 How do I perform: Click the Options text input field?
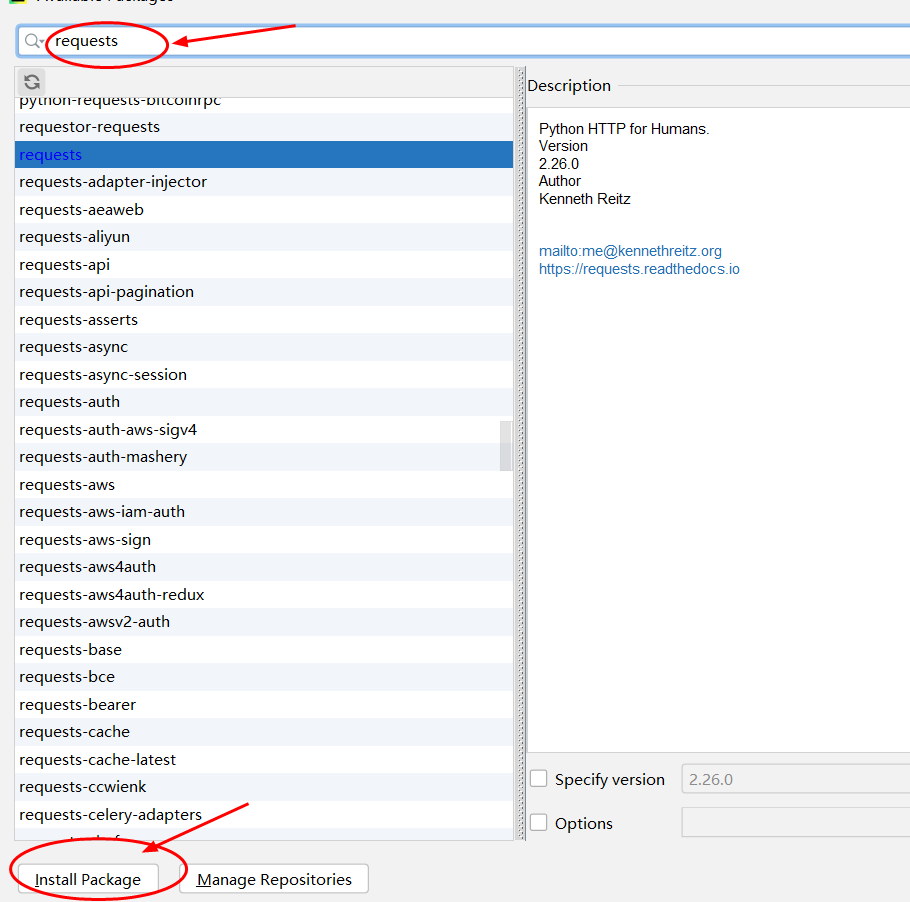point(796,822)
